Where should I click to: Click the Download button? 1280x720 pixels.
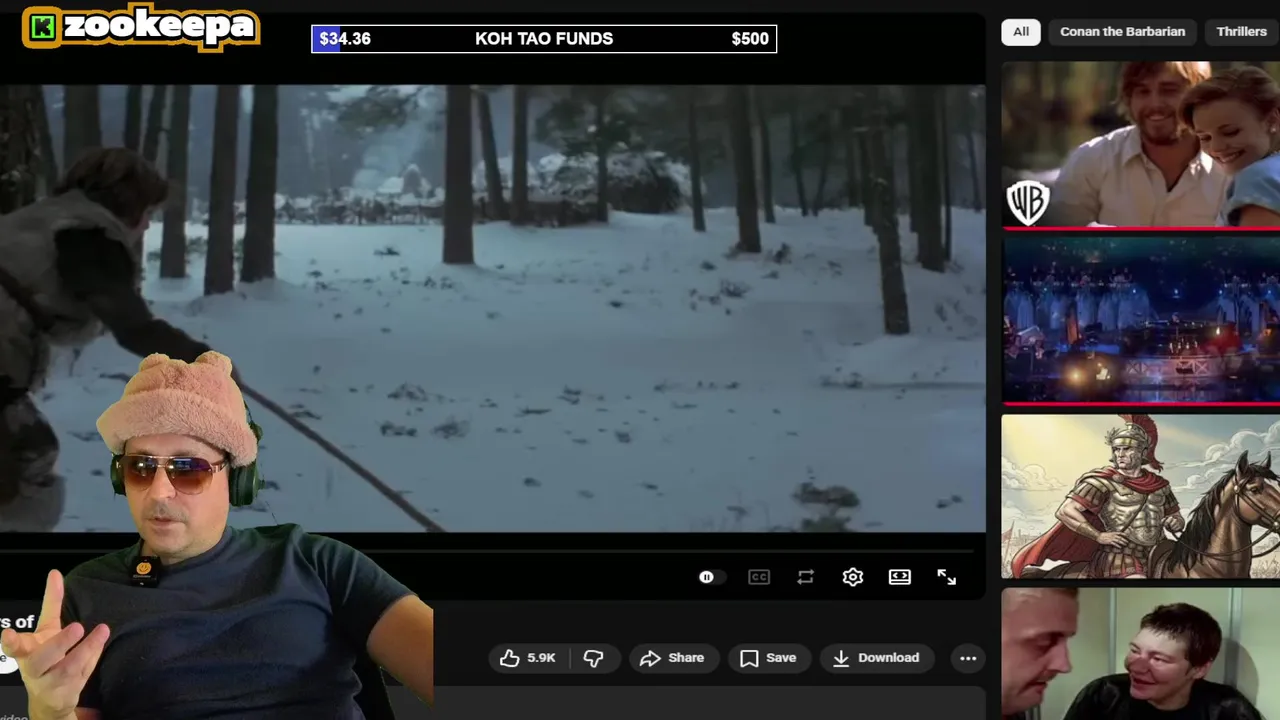pyautogui.click(x=876, y=658)
